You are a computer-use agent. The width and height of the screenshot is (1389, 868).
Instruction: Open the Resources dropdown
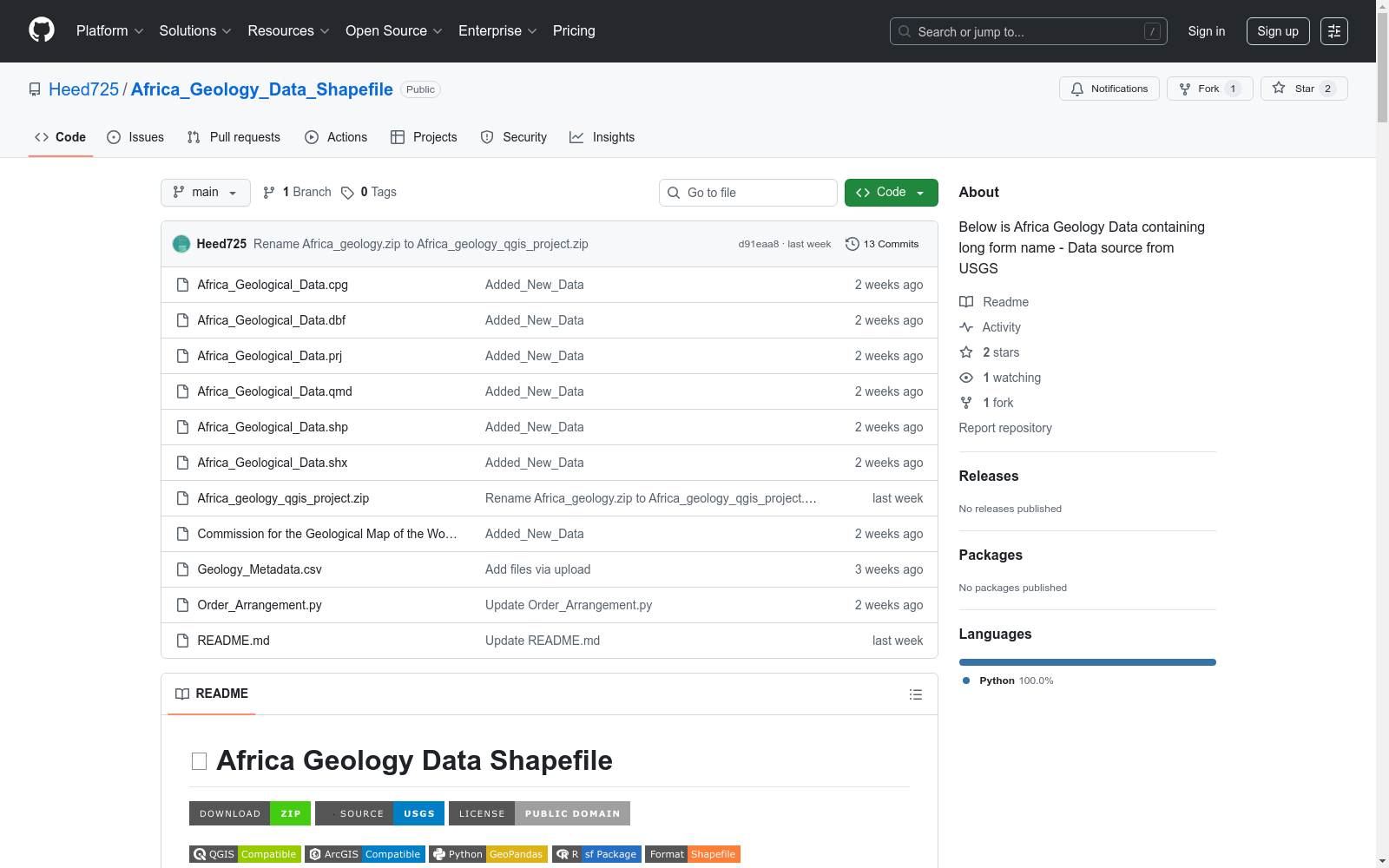pyautogui.click(x=288, y=31)
